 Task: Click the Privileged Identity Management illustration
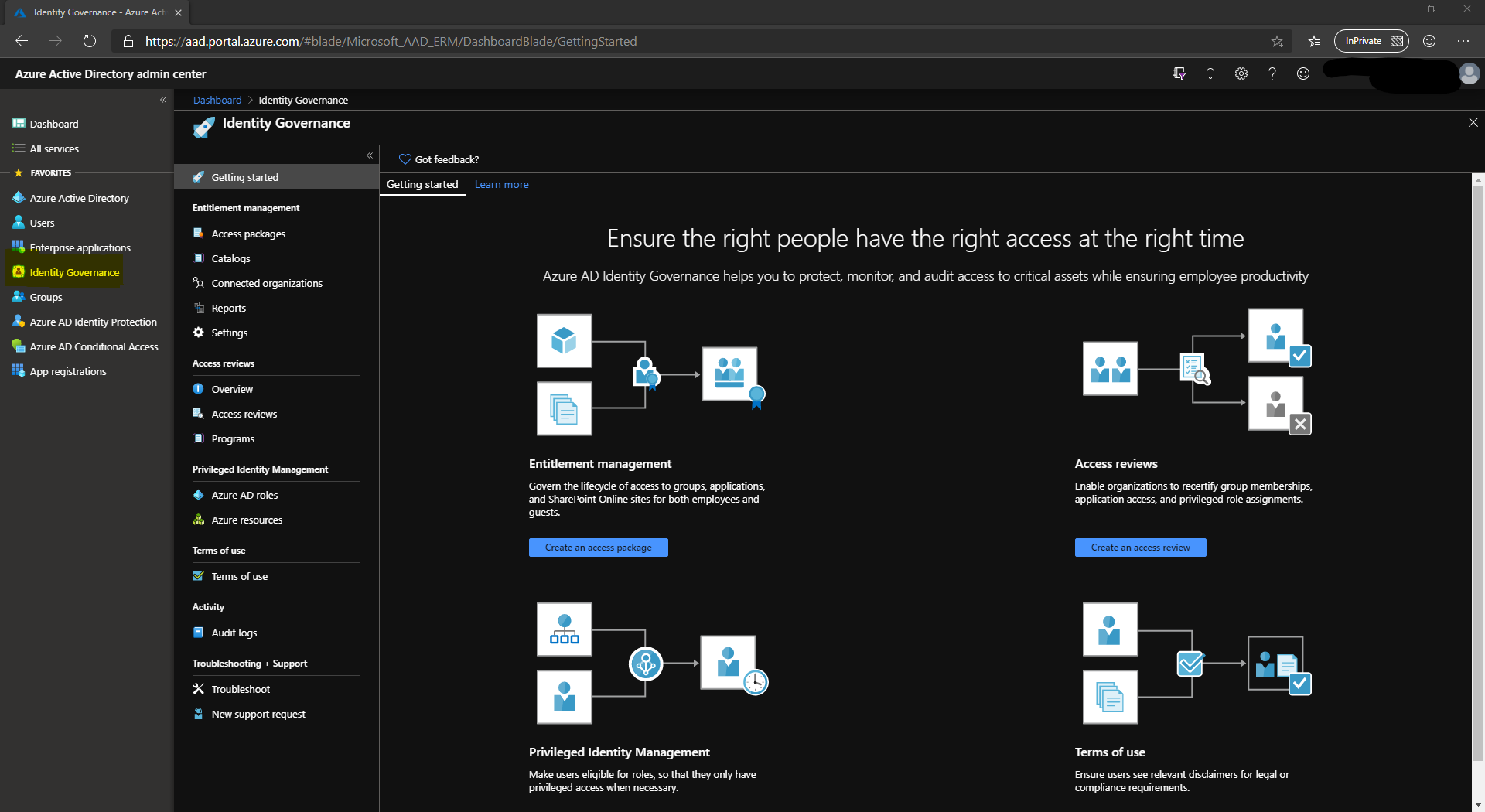coord(653,664)
